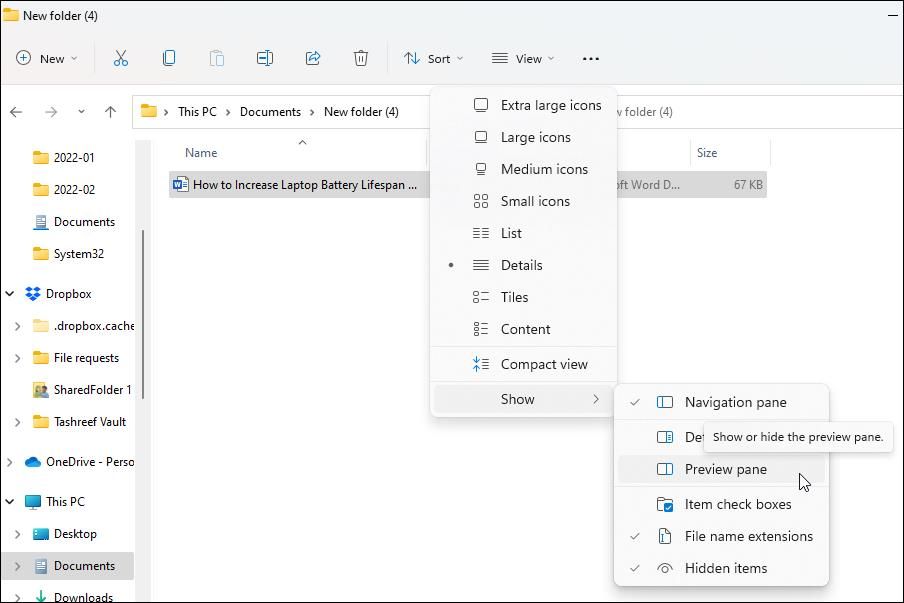Click the Share icon in toolbar
Screen dimensions: 904x603
[312, 58]
